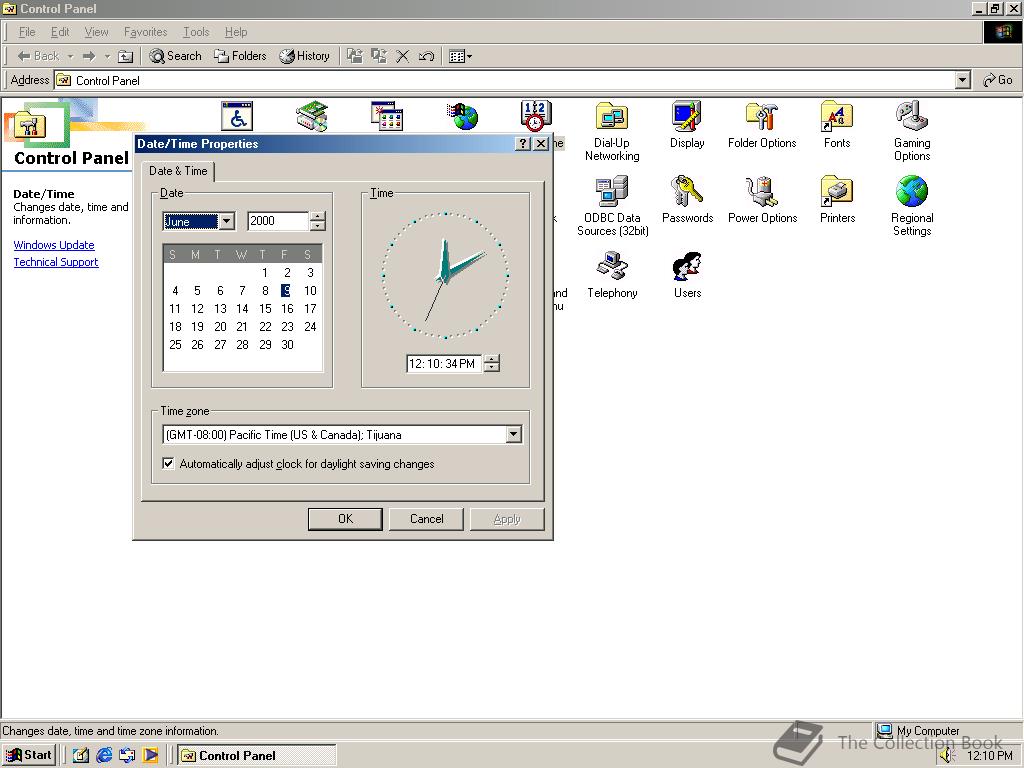Image resolution: width=1024 pixels, height=768 pixels.
Task: Open the View menu
Action: click(x=97, y=32)
